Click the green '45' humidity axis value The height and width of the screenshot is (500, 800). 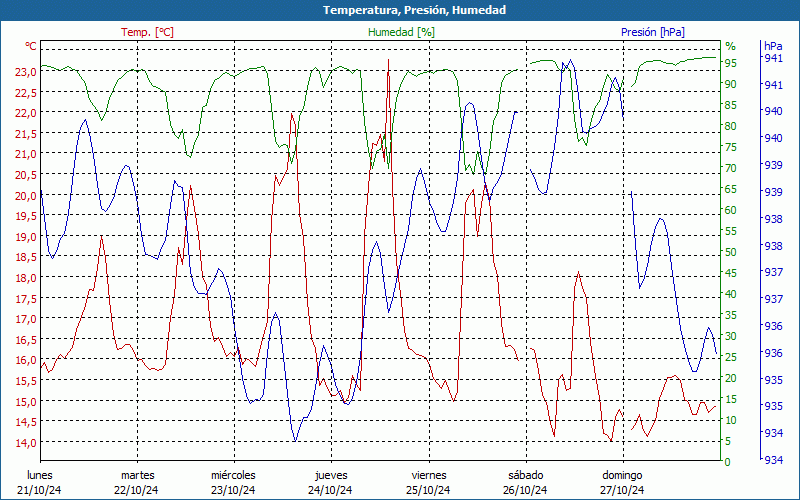(731, 273)
